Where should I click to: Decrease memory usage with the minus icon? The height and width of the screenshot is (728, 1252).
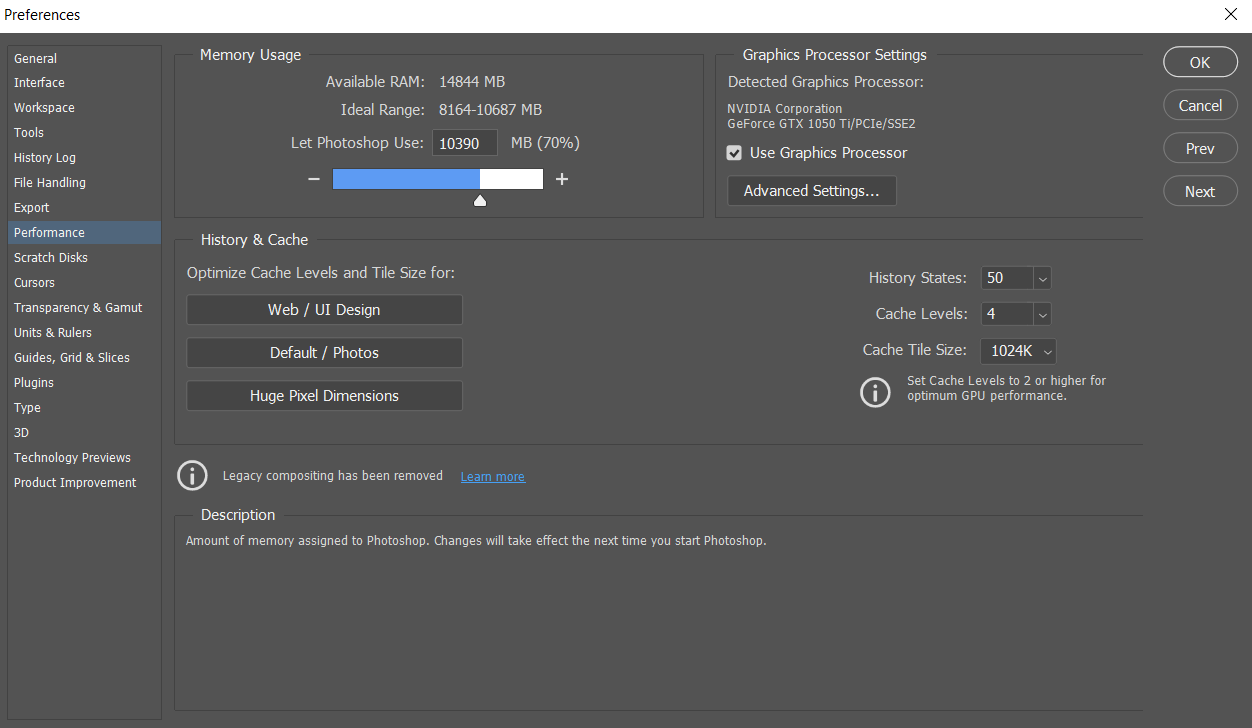[313, 179]
